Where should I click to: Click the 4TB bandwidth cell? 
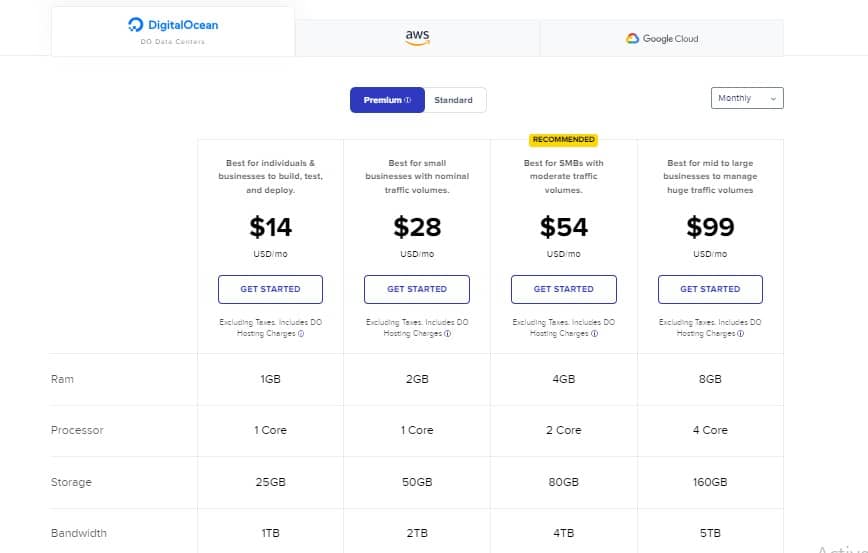pyautogui.click(x=564, y=533)
